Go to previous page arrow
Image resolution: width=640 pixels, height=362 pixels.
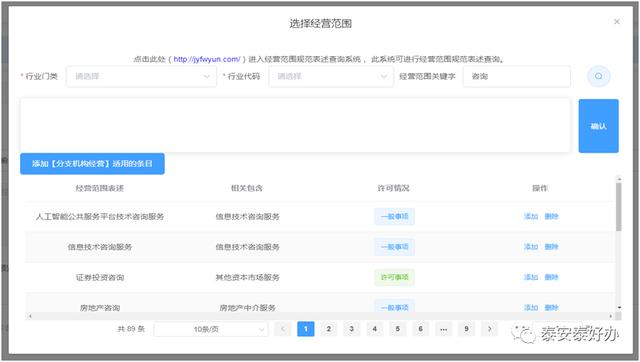coord(283,329)
